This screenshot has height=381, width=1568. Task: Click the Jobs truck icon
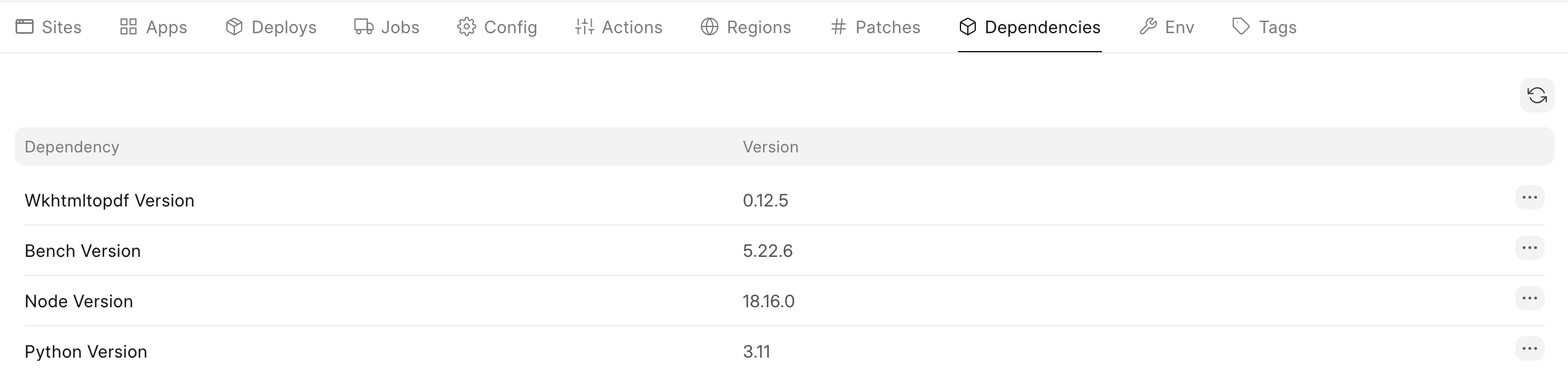click(363, 27)
